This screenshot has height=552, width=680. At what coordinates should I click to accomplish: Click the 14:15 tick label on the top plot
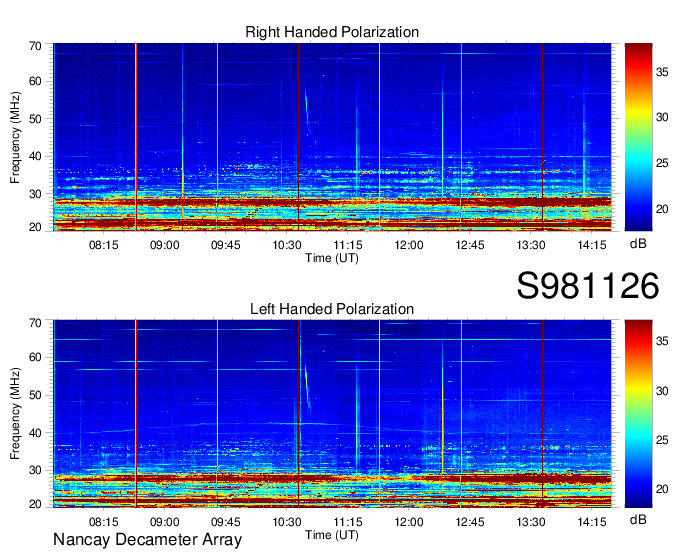(592, 245)
